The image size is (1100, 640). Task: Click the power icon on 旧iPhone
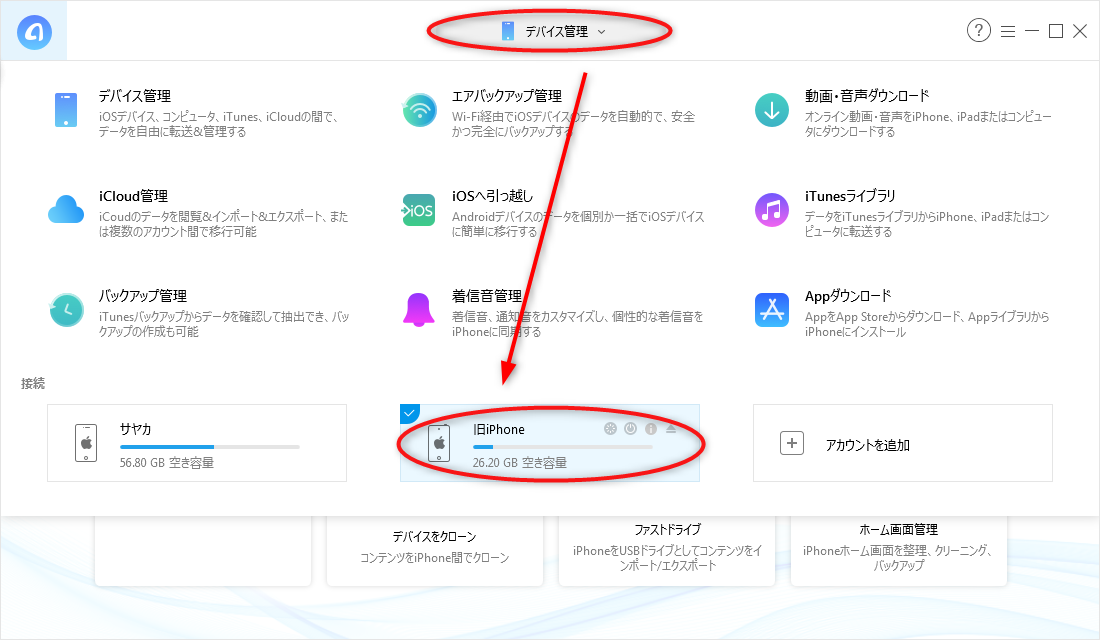click(x=631, y=429)
